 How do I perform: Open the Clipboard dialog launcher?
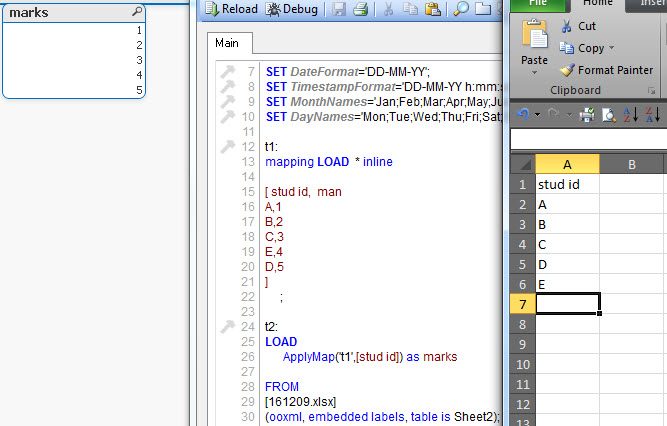coord(651,90)
